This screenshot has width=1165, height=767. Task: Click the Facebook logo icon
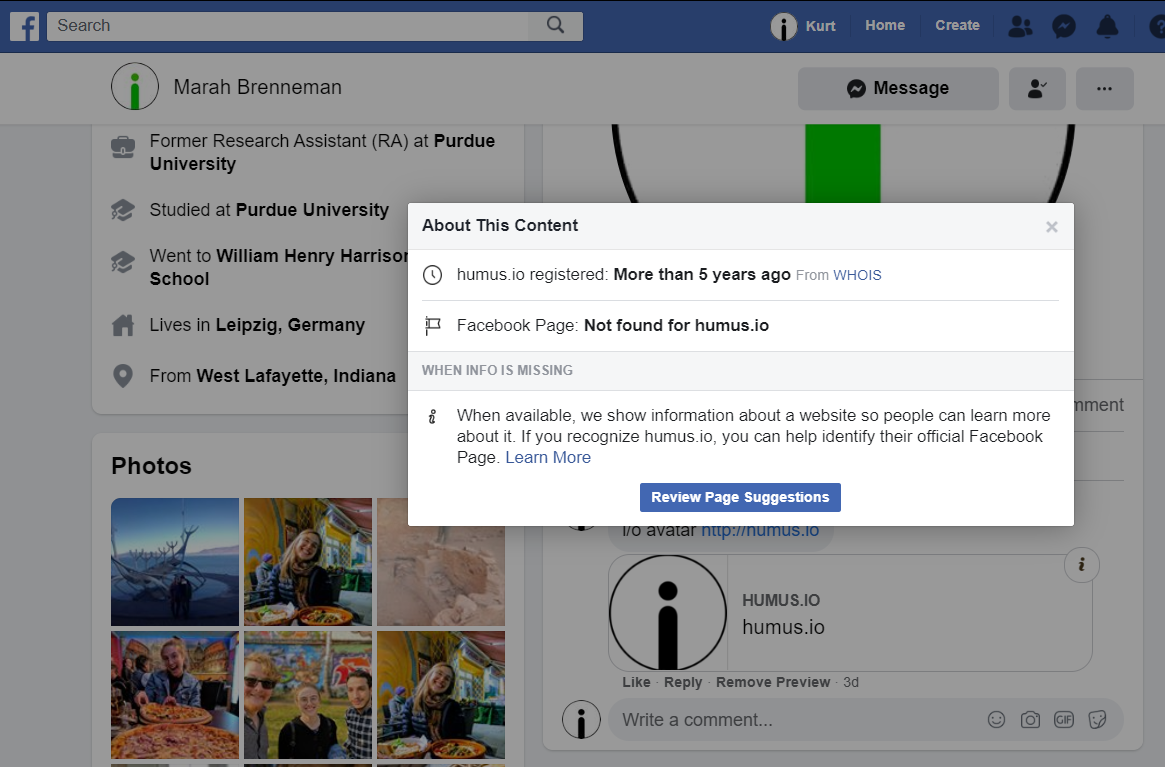point(25,26)
